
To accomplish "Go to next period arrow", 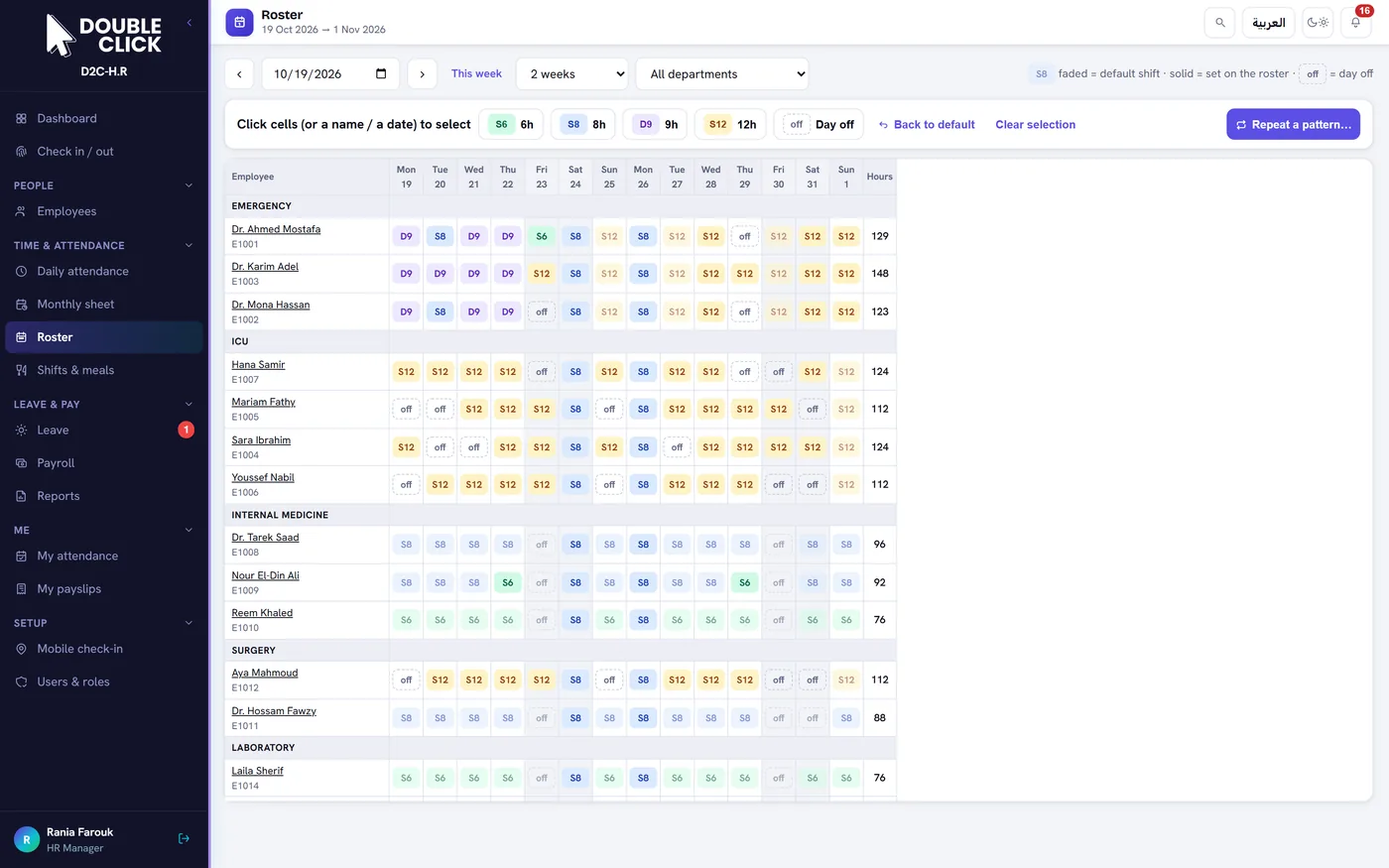I will pyautogui.click(x=422, y=74).
